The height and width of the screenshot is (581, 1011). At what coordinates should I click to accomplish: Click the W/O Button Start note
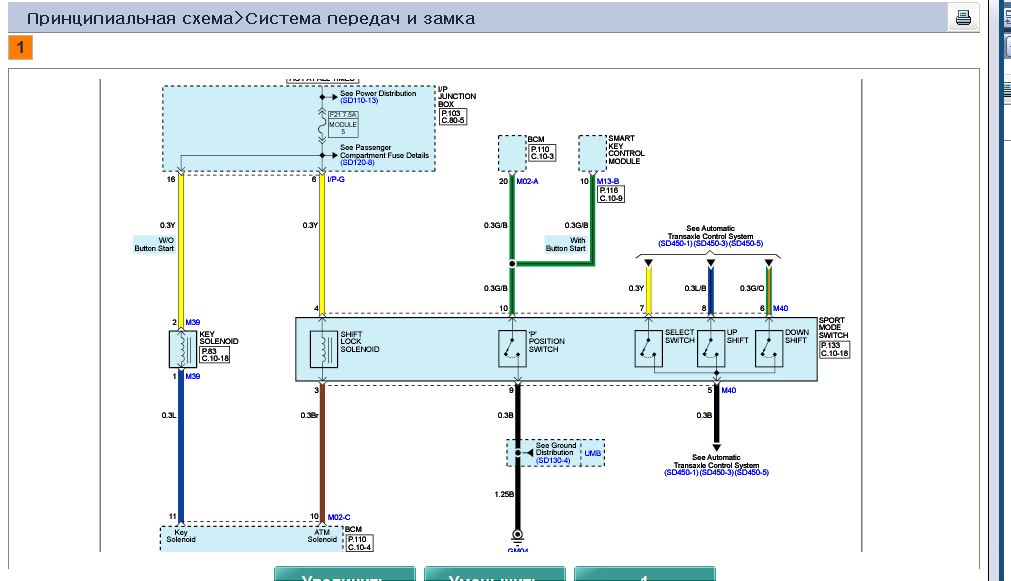(x=154, y=244)
